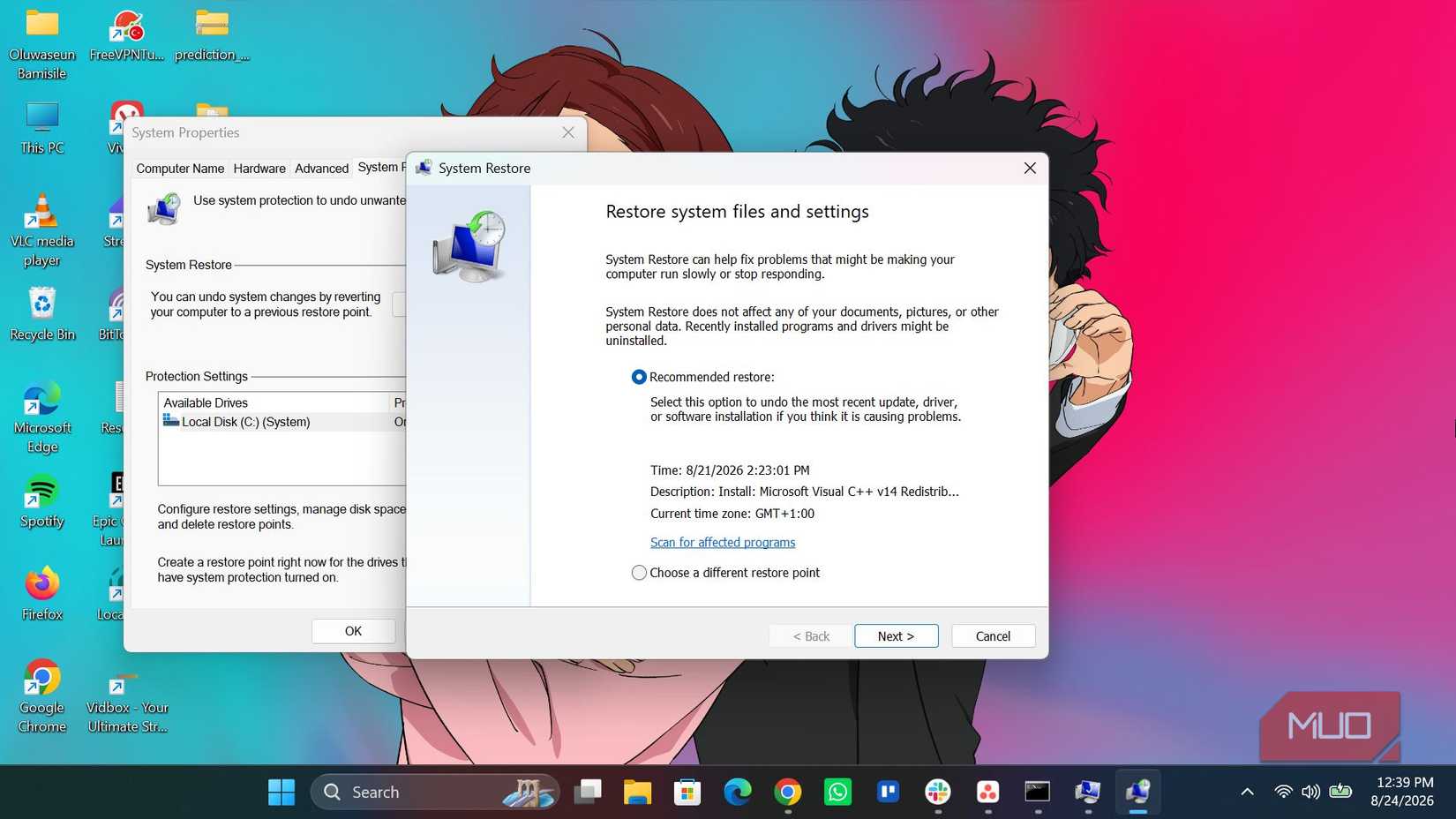The image size is (1456, 819).
Task: Expand the hidden system tray icons
Action: 1247,792
